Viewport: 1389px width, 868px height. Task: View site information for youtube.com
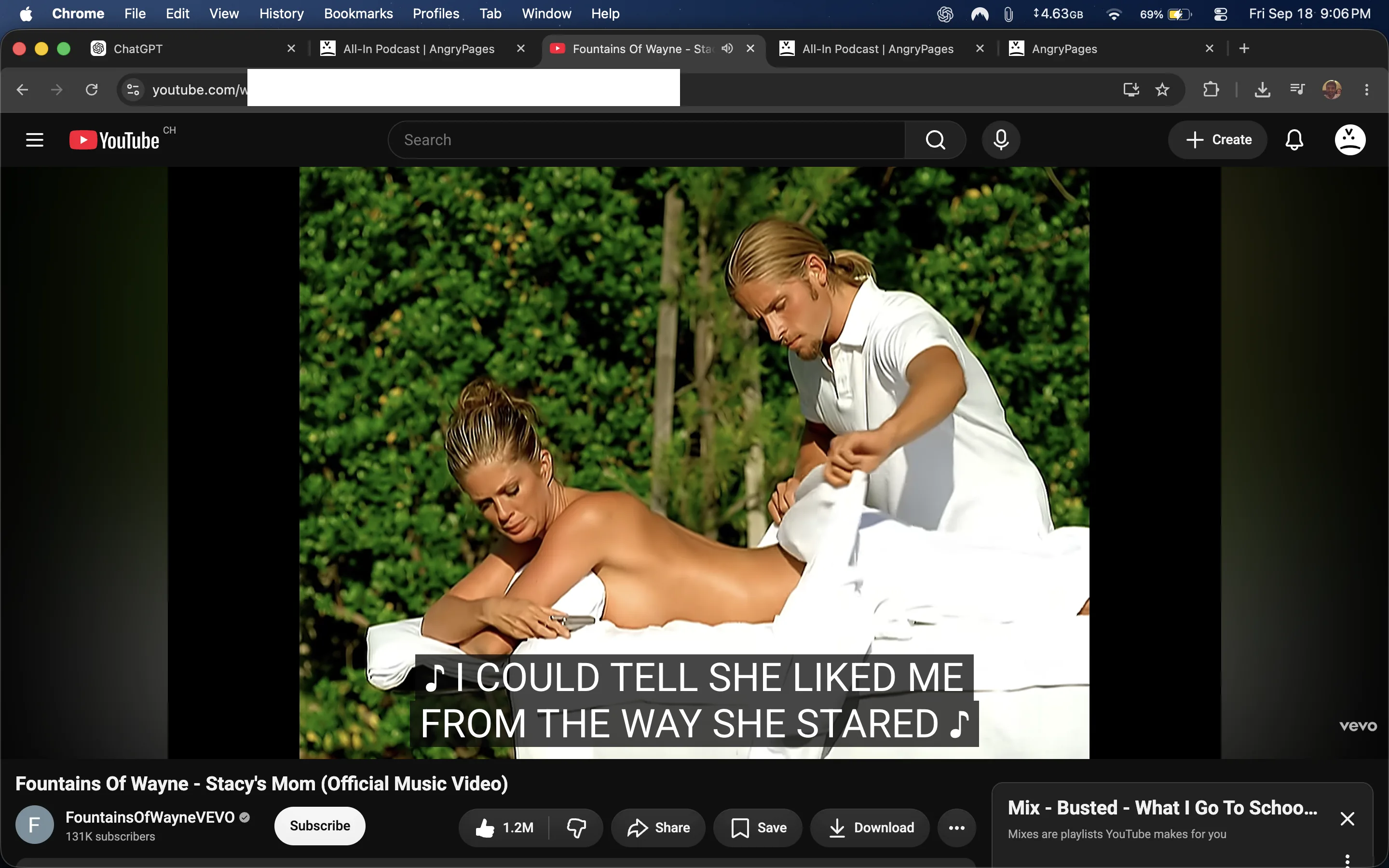point(133,90)
